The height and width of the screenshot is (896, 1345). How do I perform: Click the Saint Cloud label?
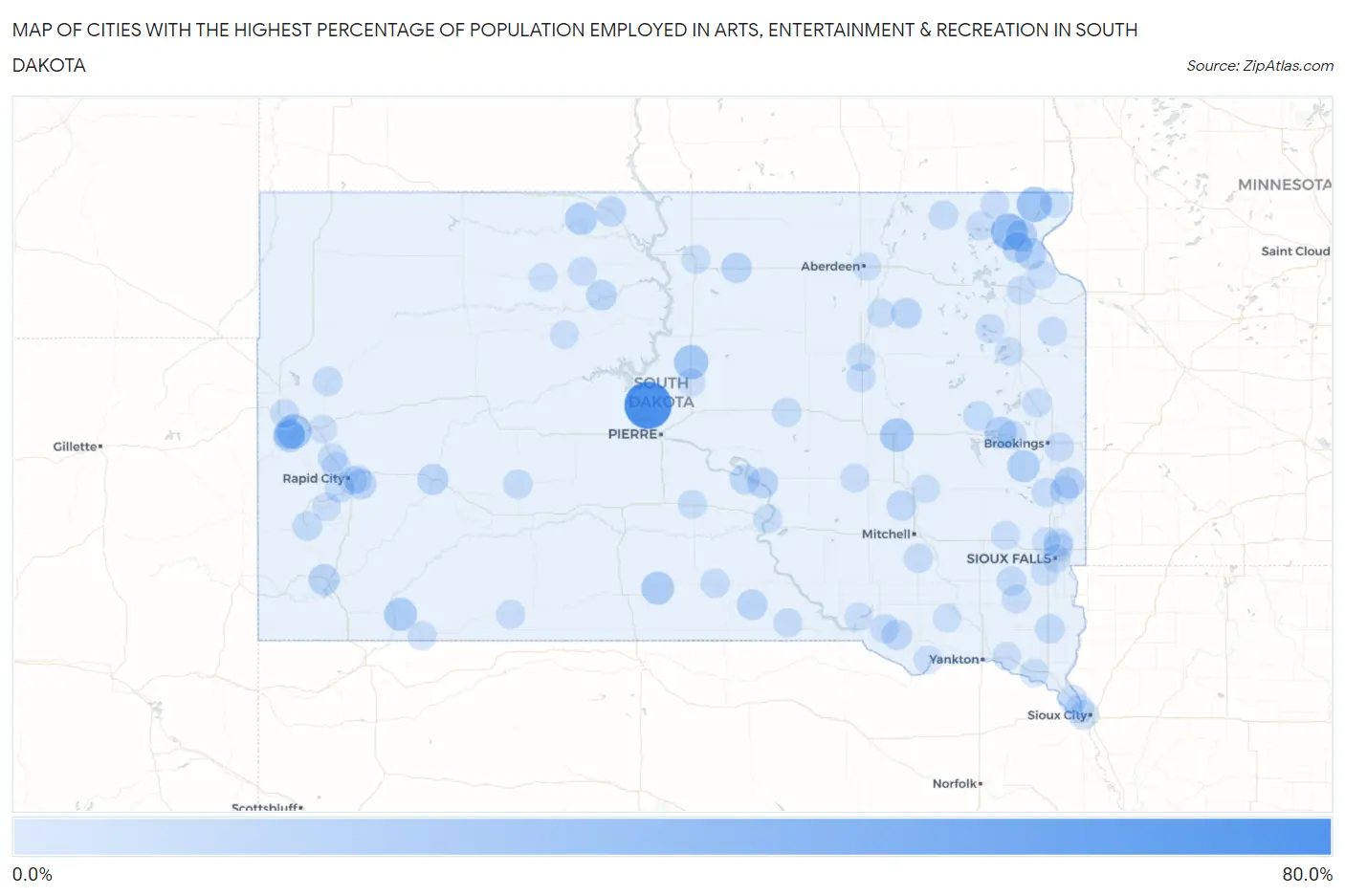(1295, 251)
